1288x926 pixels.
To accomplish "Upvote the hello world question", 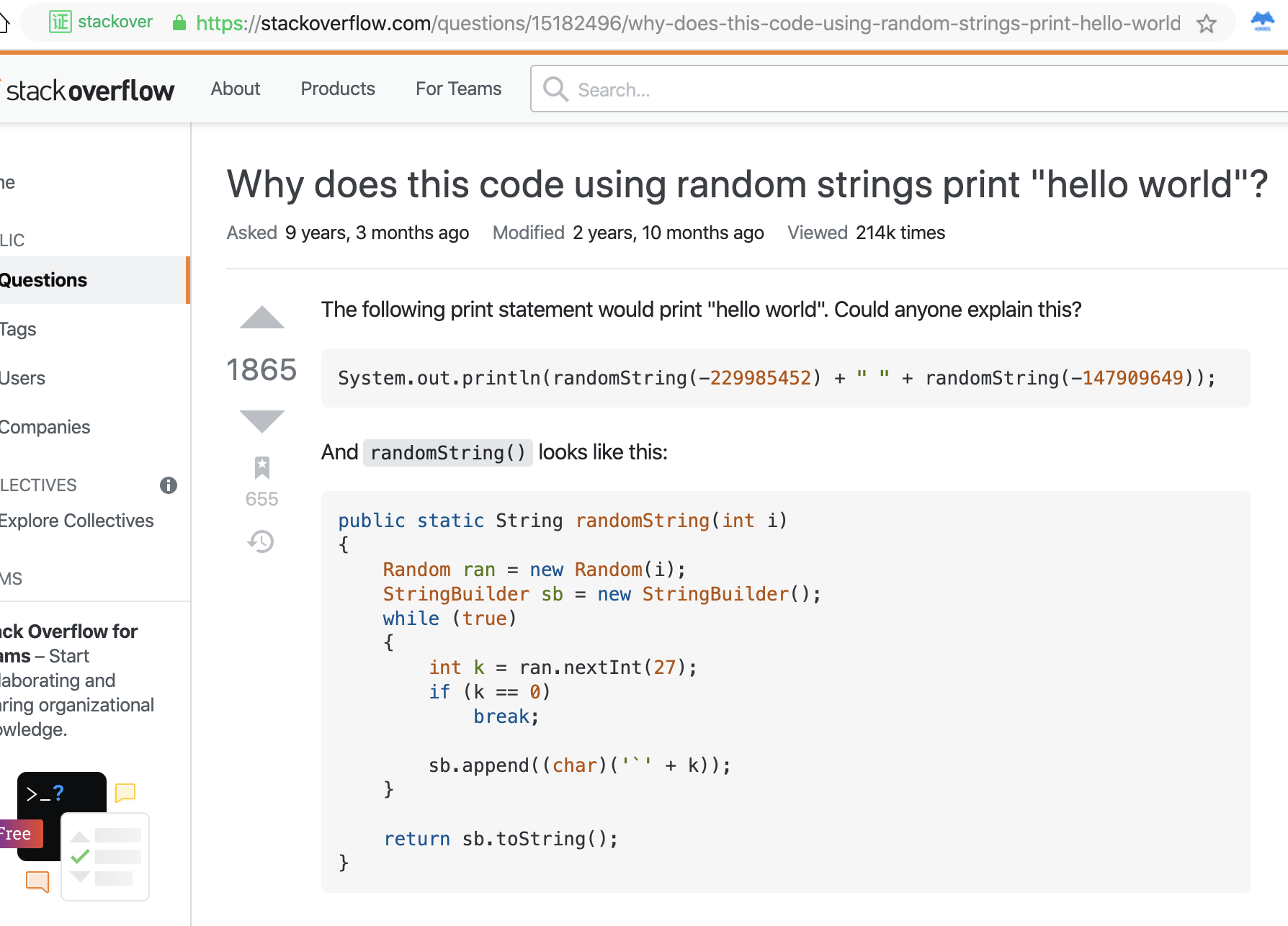I will [261, 318].
